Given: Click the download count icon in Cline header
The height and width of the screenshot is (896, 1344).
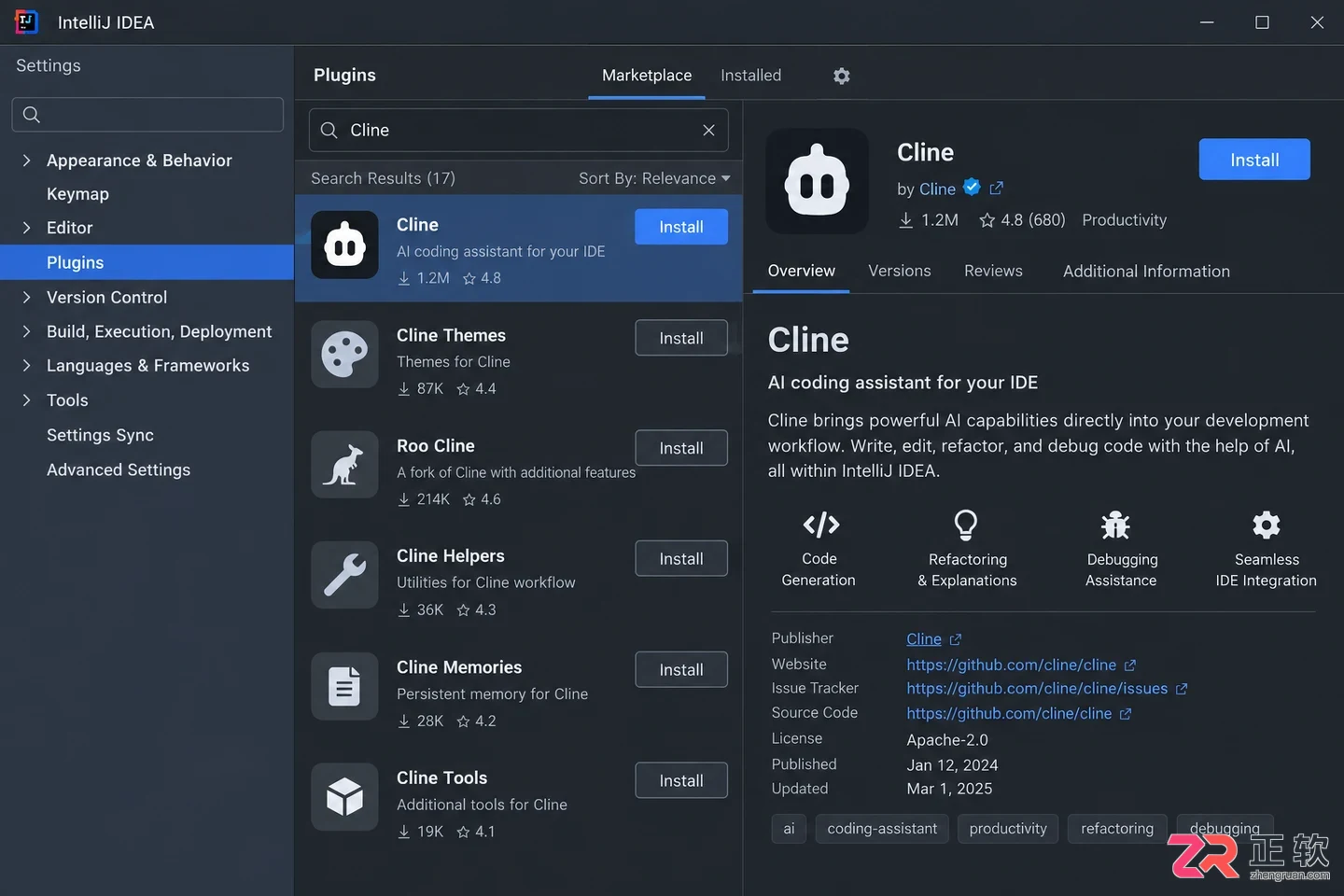Looking at the screenshot, I should (905, 220).
